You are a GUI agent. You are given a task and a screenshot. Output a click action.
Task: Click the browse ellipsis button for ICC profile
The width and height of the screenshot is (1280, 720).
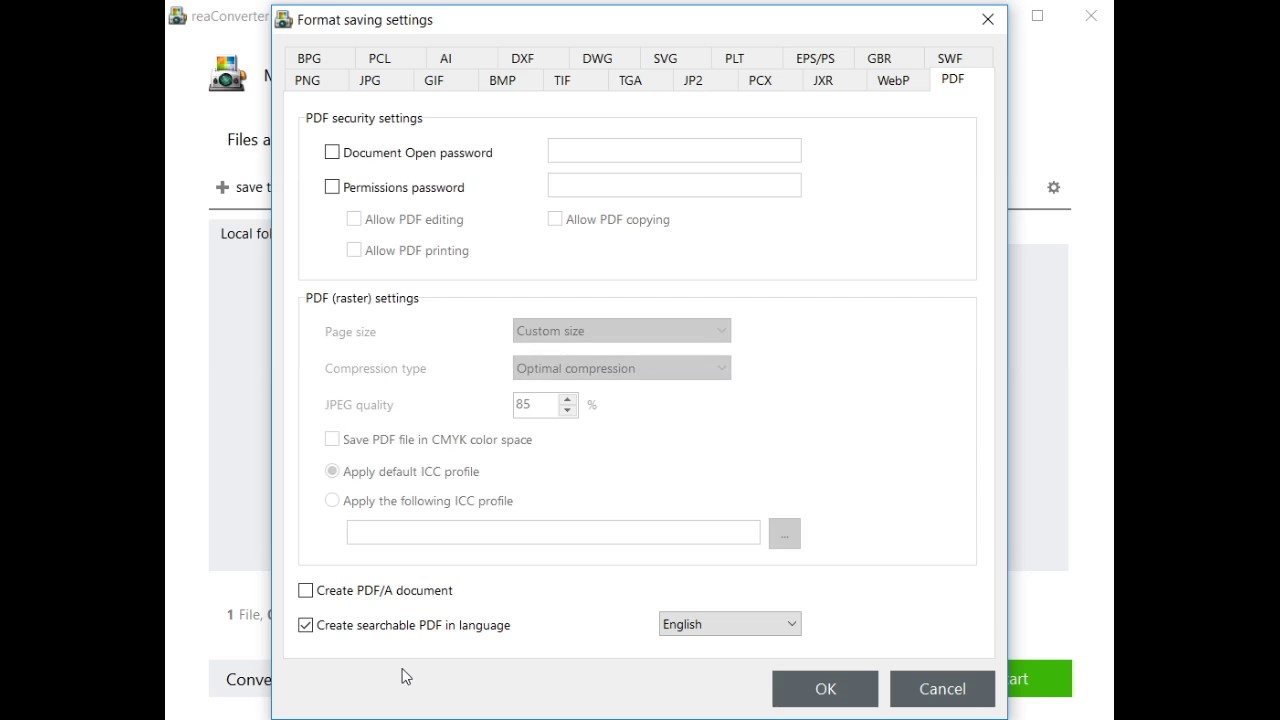click(x=784, y=534)
